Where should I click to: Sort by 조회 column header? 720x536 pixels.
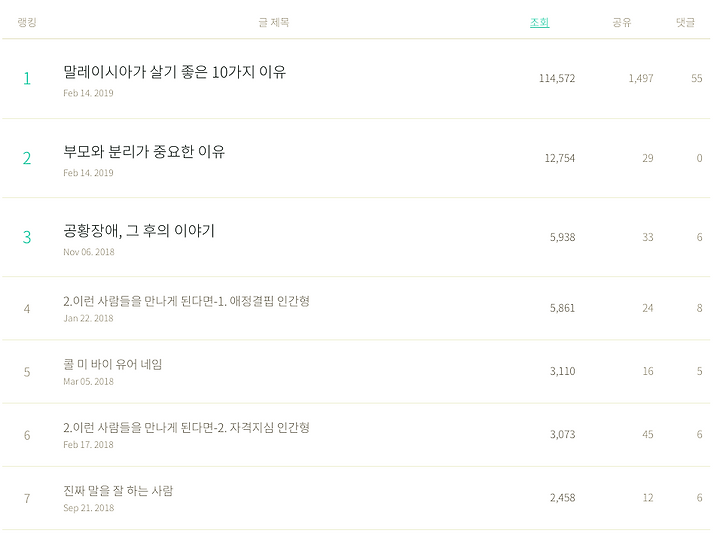[x=540, y=22]
